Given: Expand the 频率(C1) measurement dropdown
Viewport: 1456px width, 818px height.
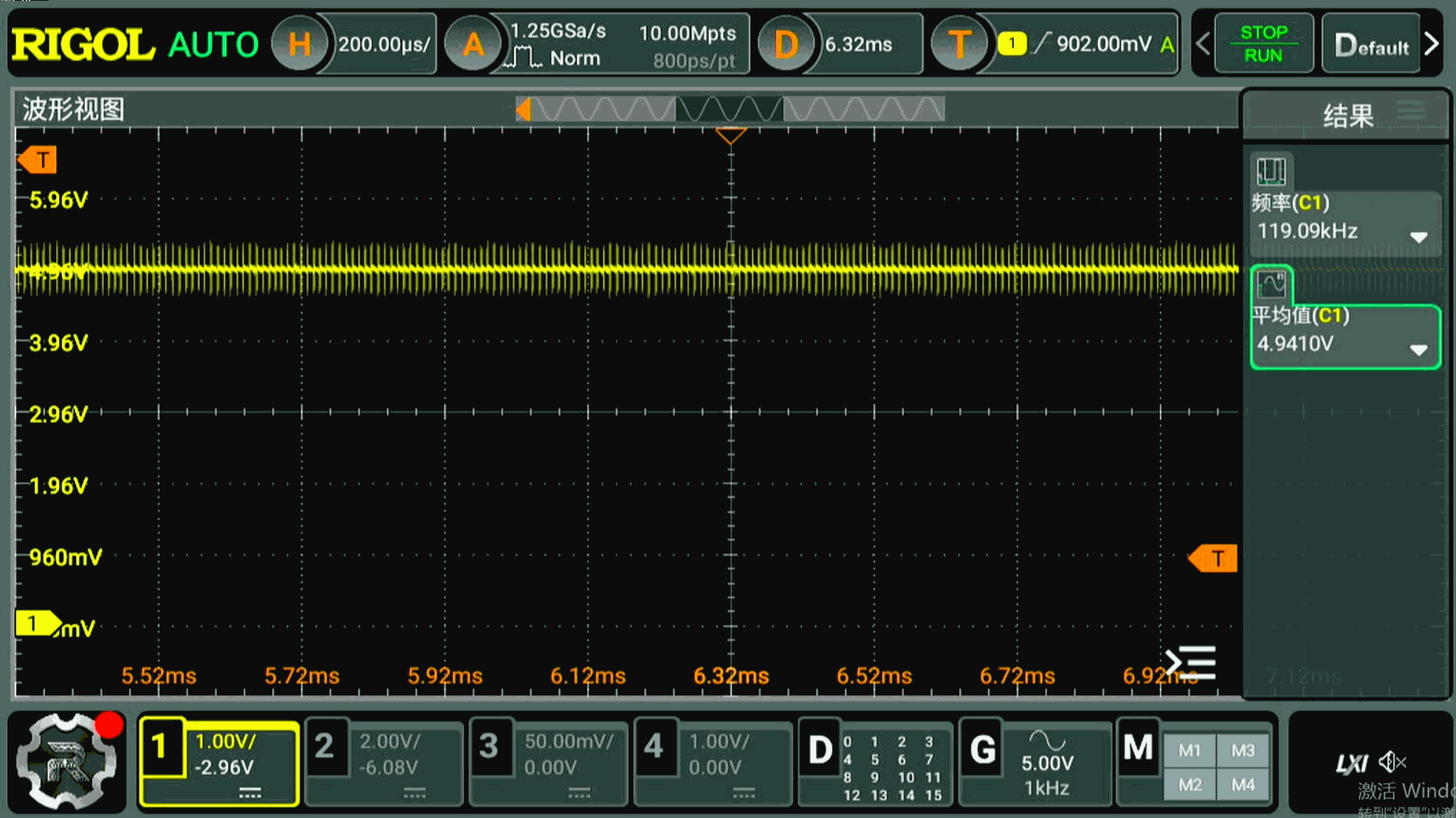Looking at the screenshot, I should (1419, 237).
